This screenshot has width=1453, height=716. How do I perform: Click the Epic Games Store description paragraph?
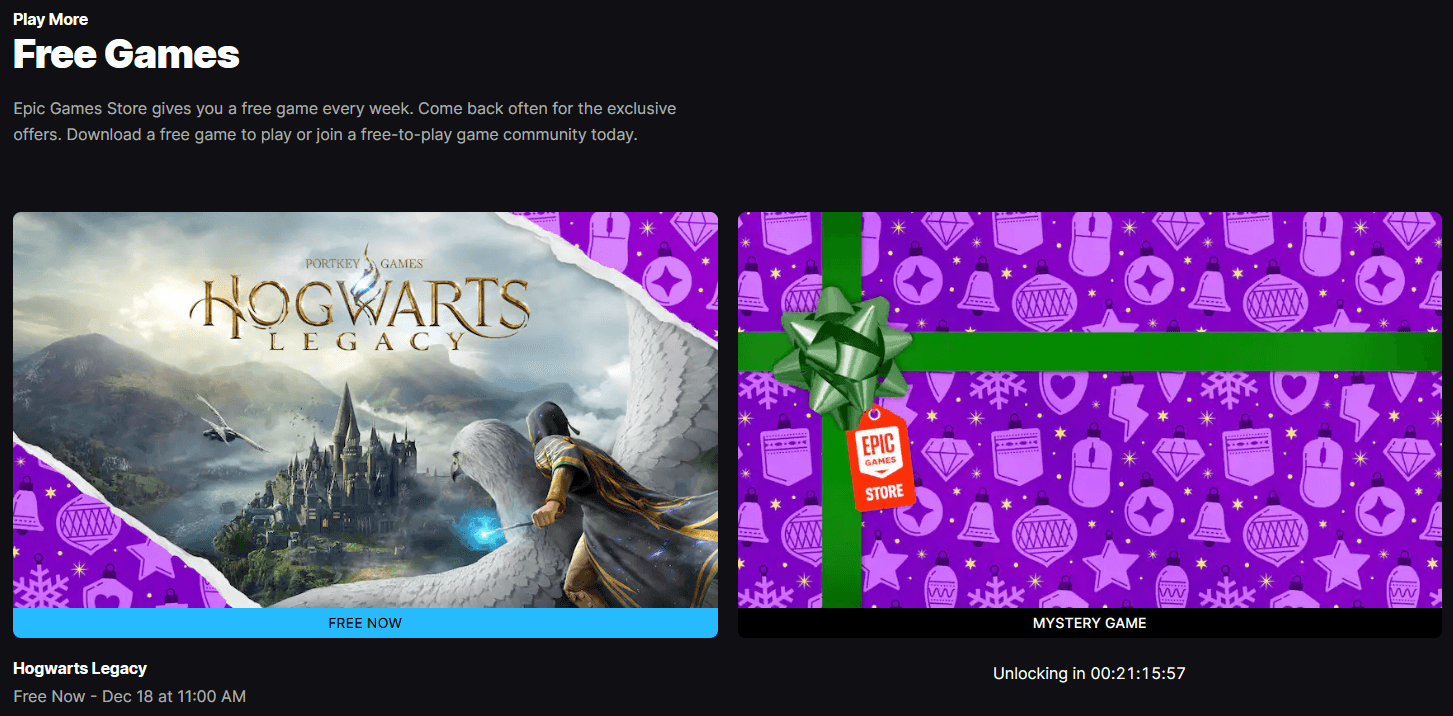(345, 121)
